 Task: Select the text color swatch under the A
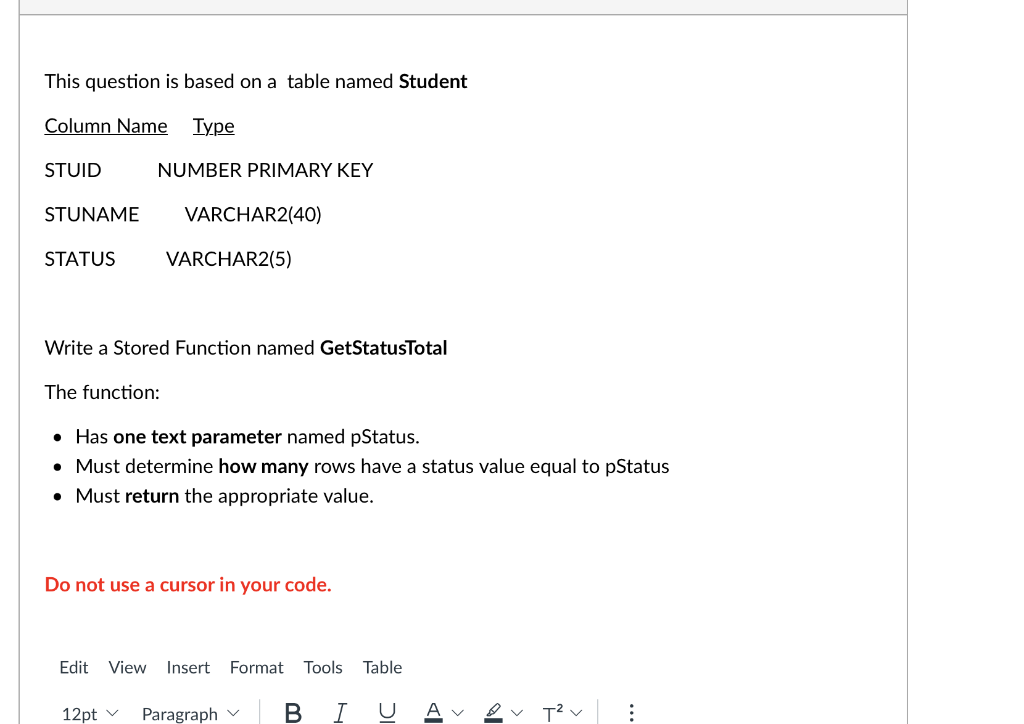pos(432,718)
